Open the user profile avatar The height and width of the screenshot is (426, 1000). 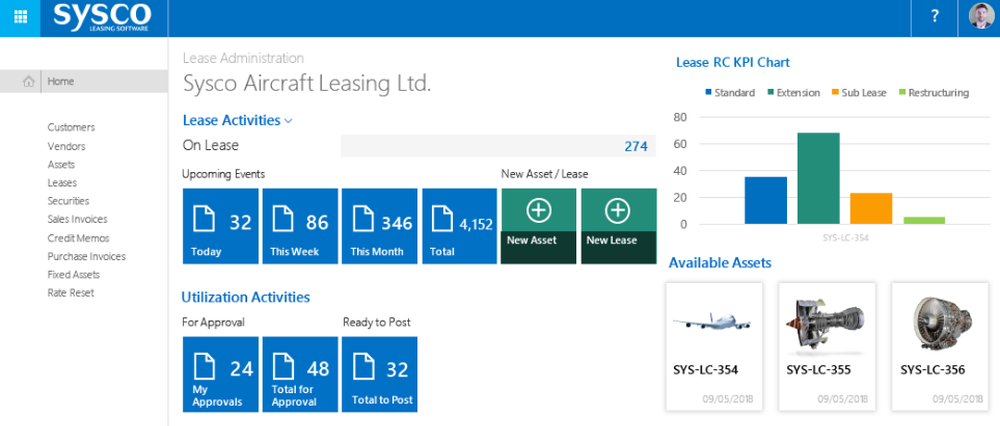[981, 17]
